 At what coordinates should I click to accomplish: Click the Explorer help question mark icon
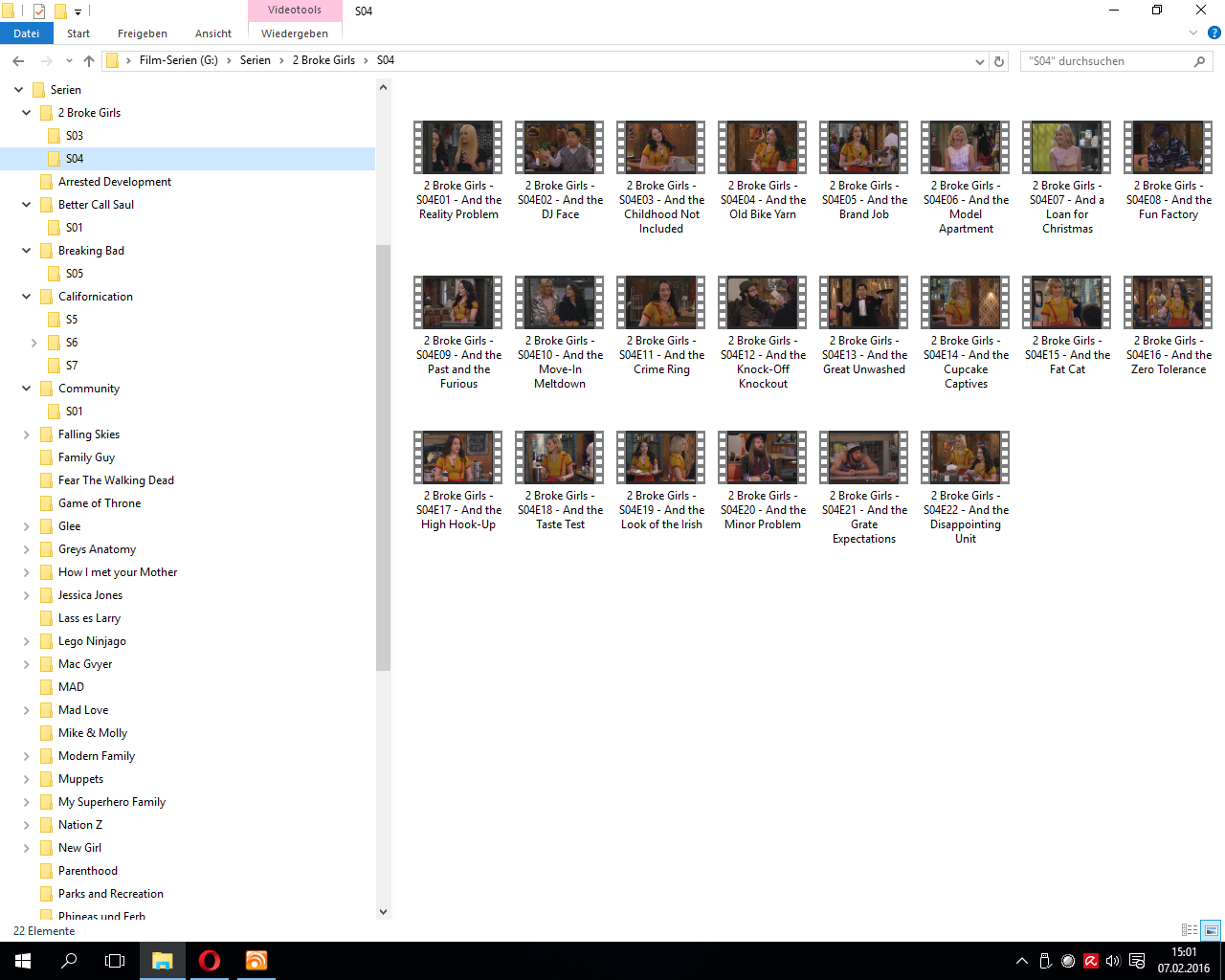[x=1214, y=33]
